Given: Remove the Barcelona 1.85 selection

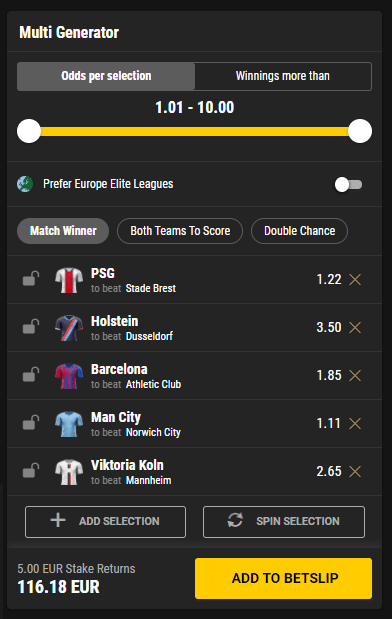Looking at the screenshot, I should click(355, 375).
